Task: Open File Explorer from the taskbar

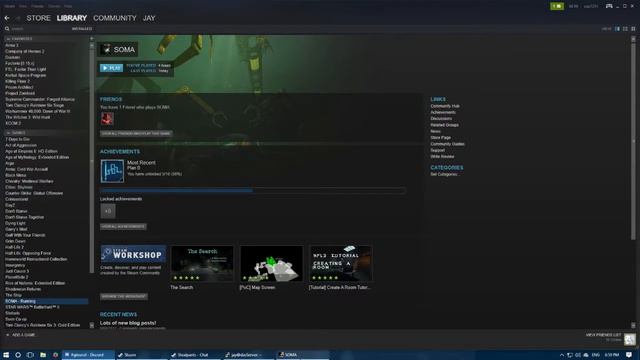Action: (x=43, y=355)
